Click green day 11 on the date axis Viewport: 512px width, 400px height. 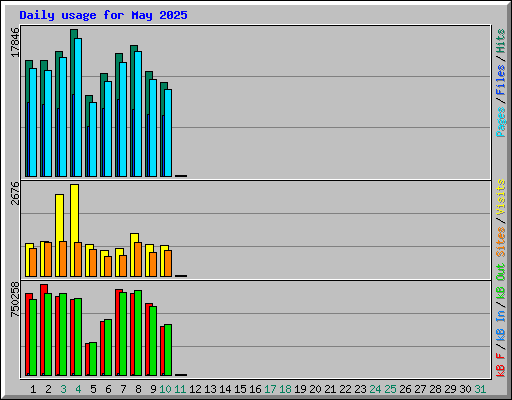coord(180,389)
